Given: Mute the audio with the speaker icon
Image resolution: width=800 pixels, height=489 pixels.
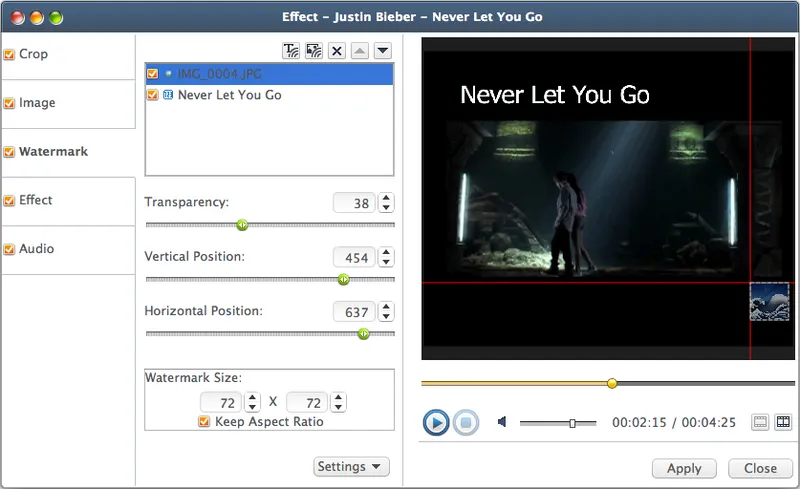Looking at the screenshot, I should point(502,422).
